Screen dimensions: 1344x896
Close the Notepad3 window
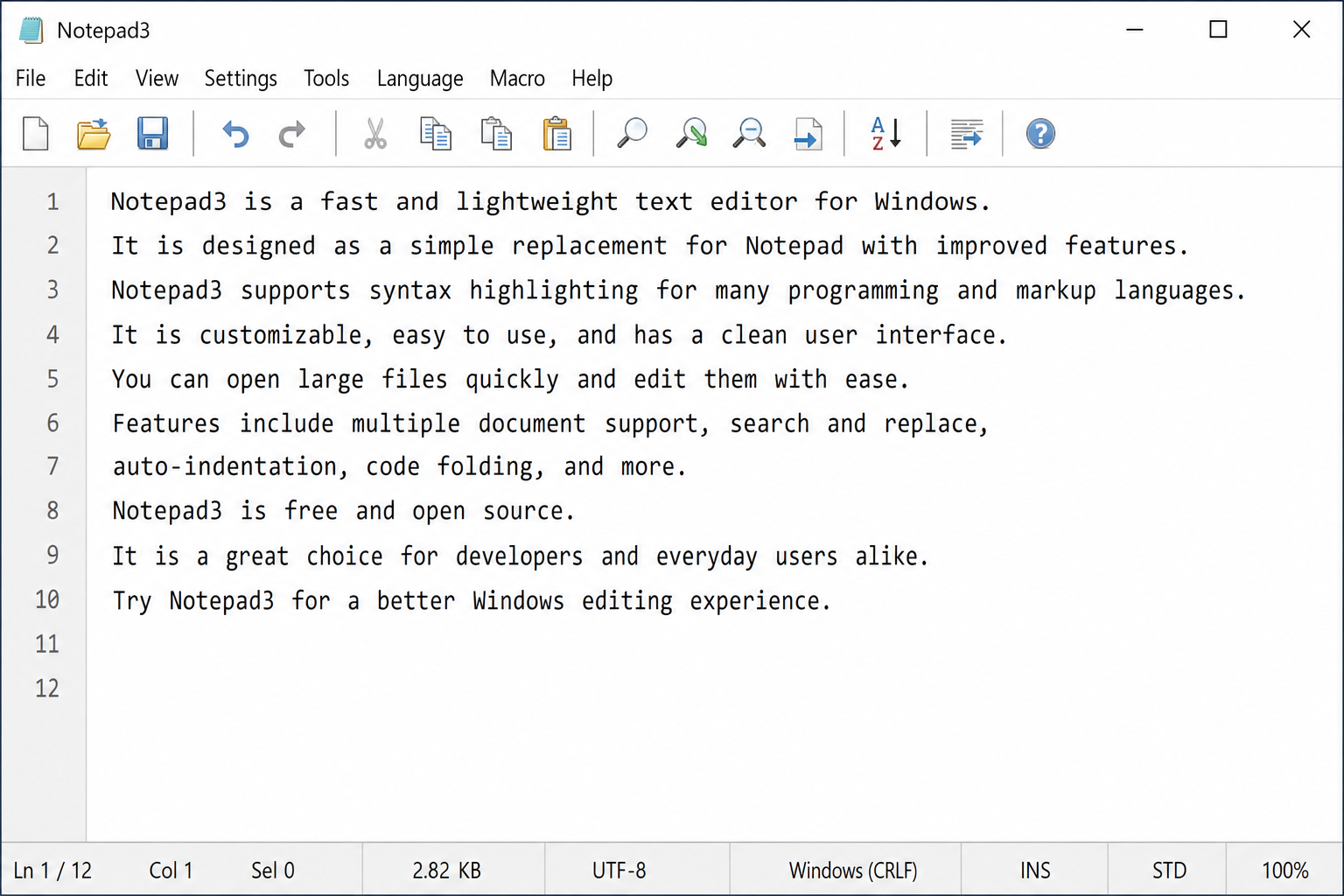click(x=1301, y=30)
